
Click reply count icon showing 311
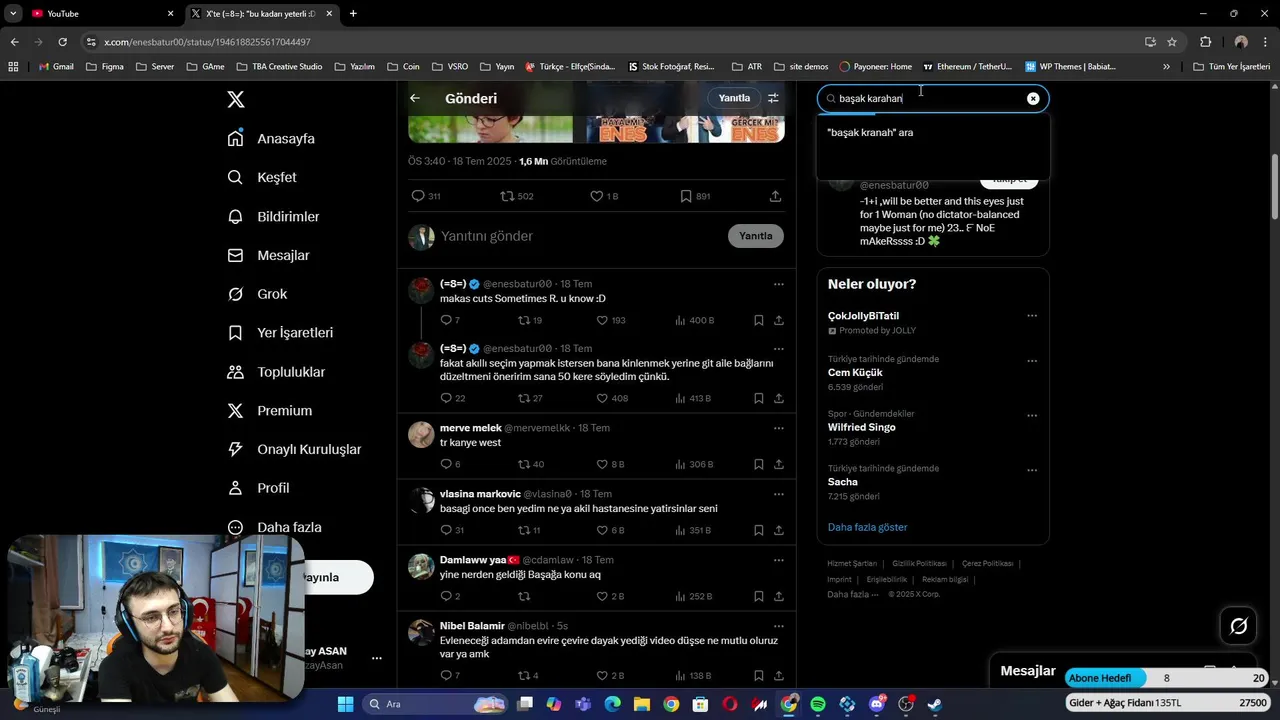(x=418, y=196)
